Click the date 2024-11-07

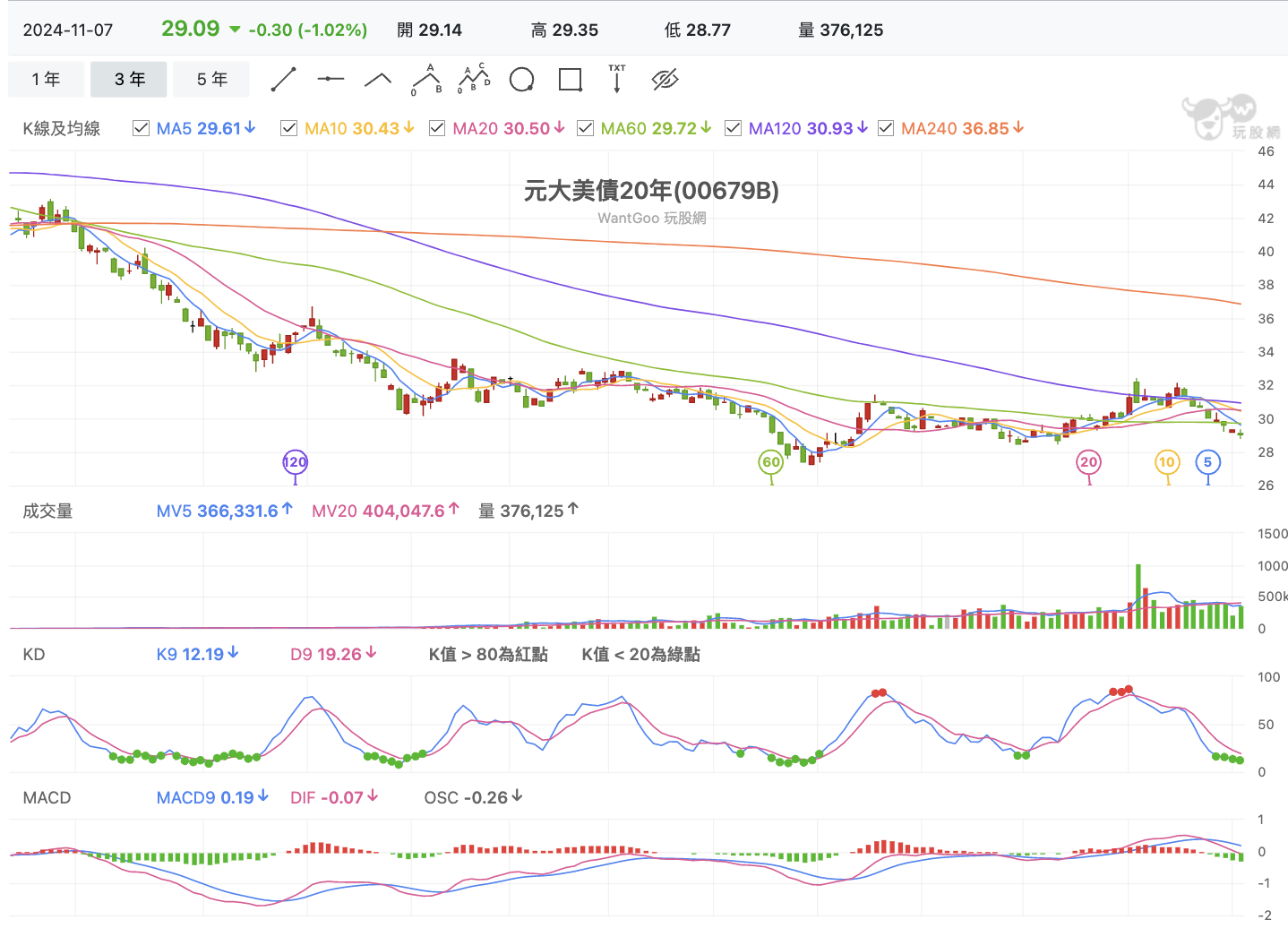click(x=68, y=30)
